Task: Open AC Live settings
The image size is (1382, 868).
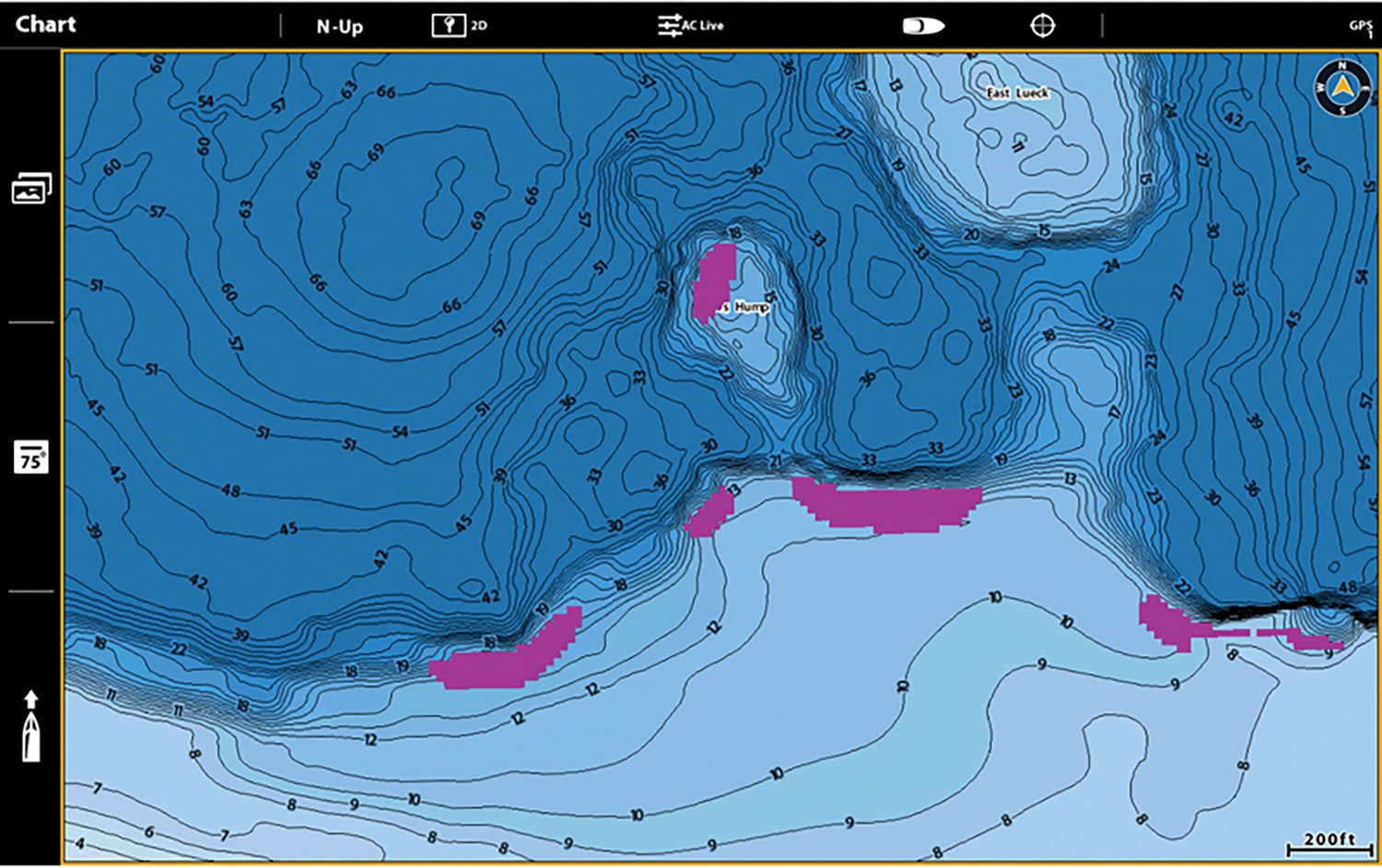Action: click(x=691, y=25)
